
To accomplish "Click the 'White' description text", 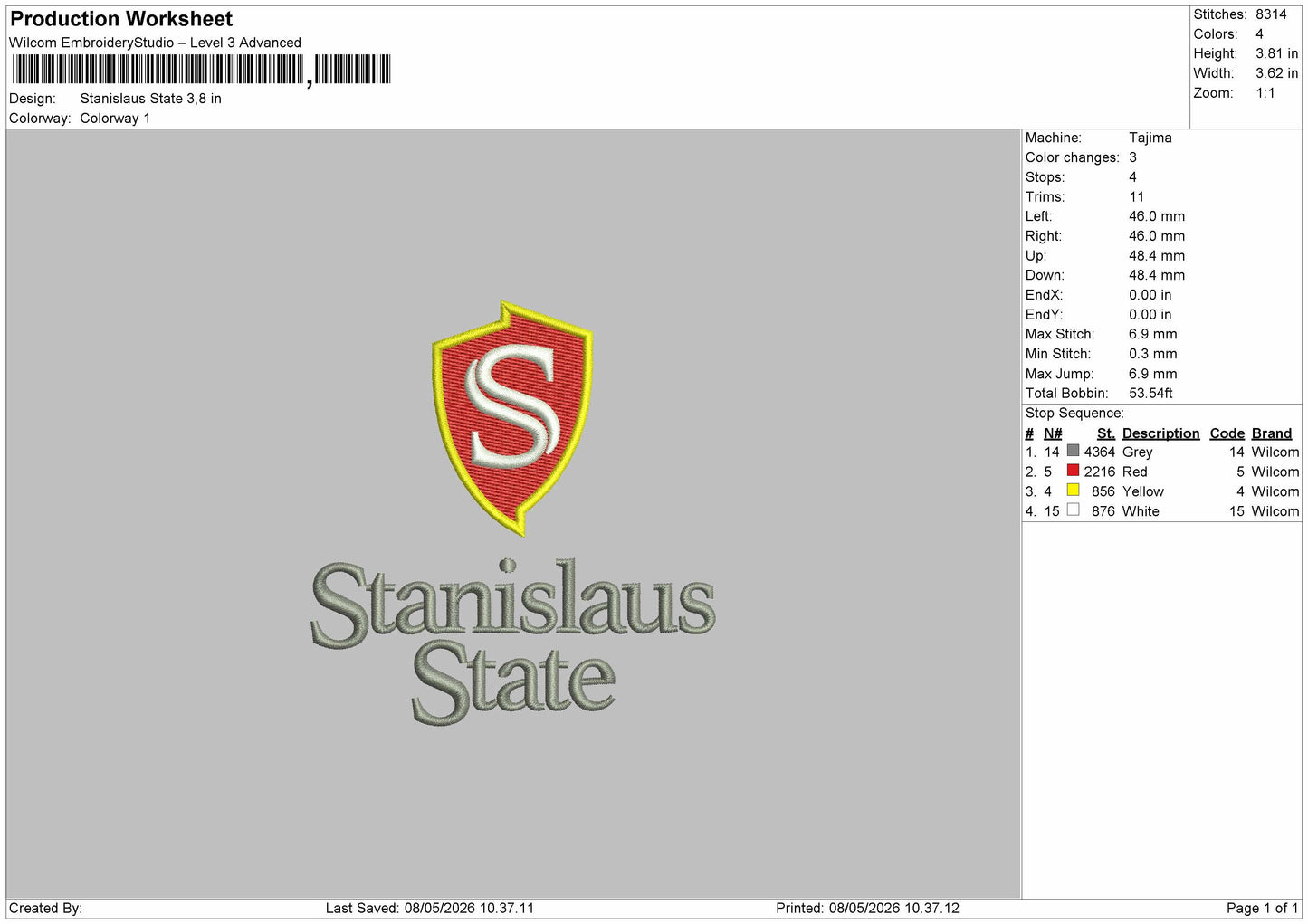I will pyautogui.click(x=1141, y=512).
